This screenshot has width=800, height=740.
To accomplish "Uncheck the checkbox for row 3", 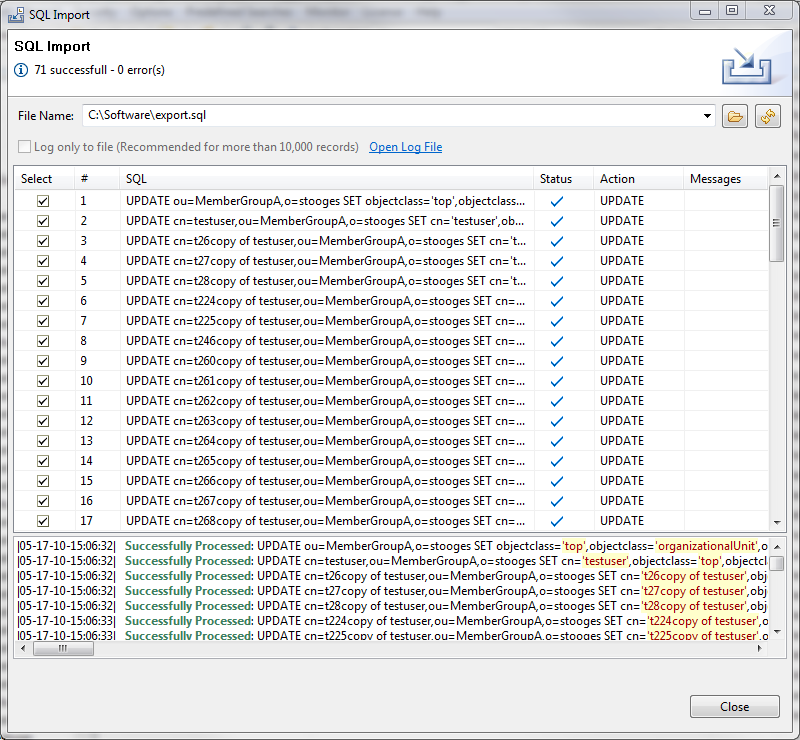I will [x=43, y=241].
